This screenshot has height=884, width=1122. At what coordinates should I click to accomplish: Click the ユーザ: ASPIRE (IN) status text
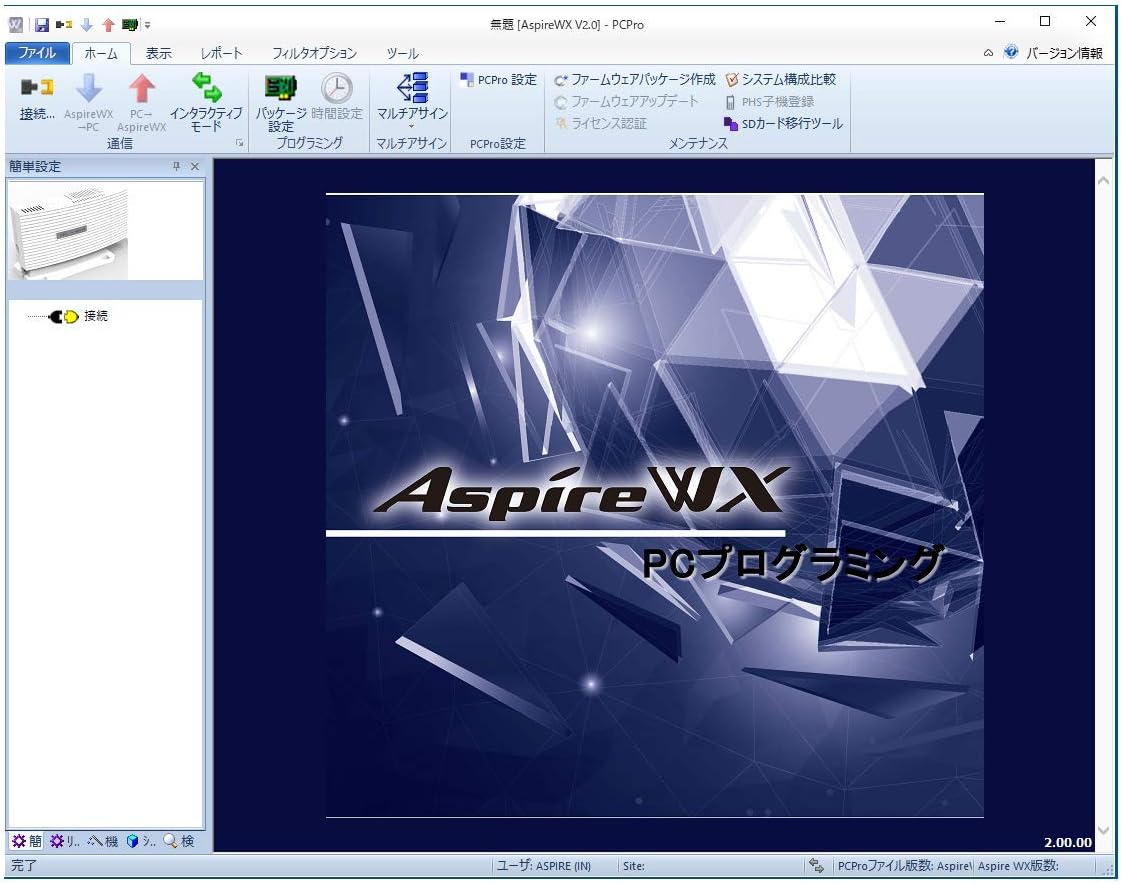[544, 865]
